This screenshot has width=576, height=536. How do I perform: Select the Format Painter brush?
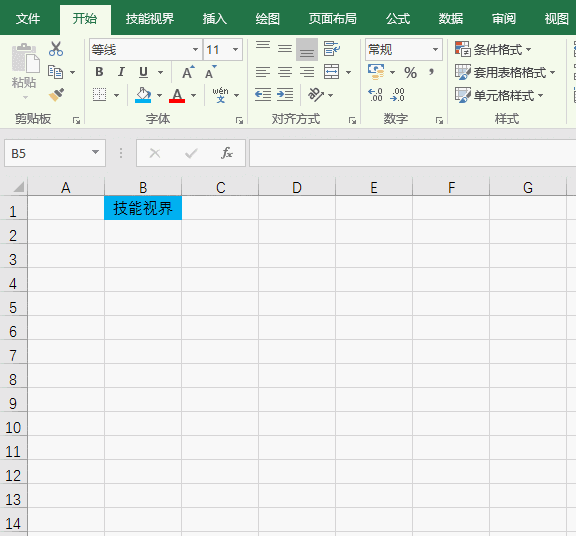point(56,95)
